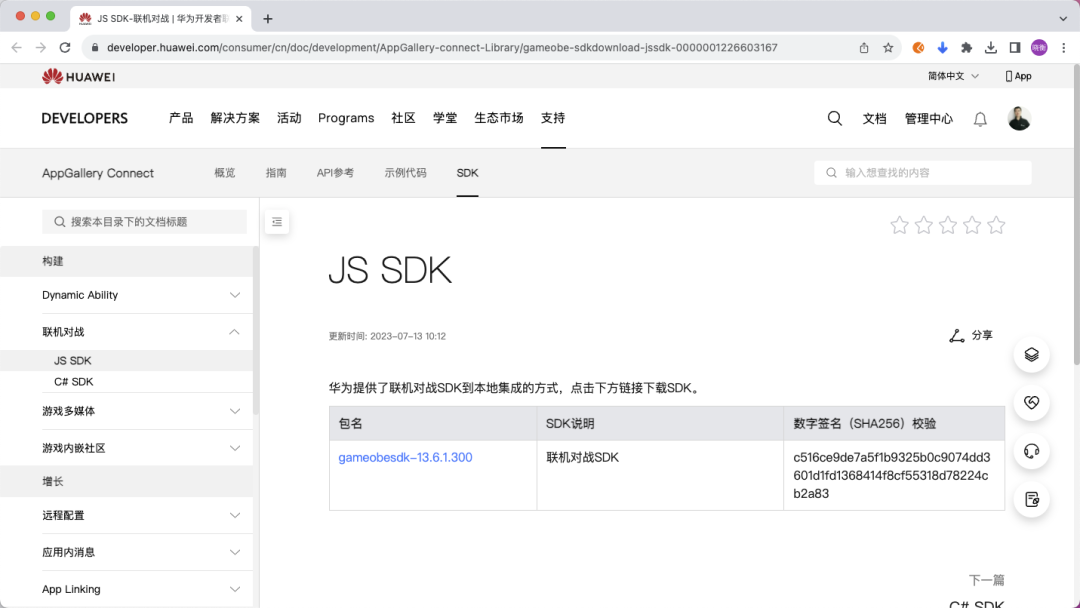Download gameobesdk-13.6.1.300 package
This screenshot has height=608, width=1080.
(x=405, y=458)
